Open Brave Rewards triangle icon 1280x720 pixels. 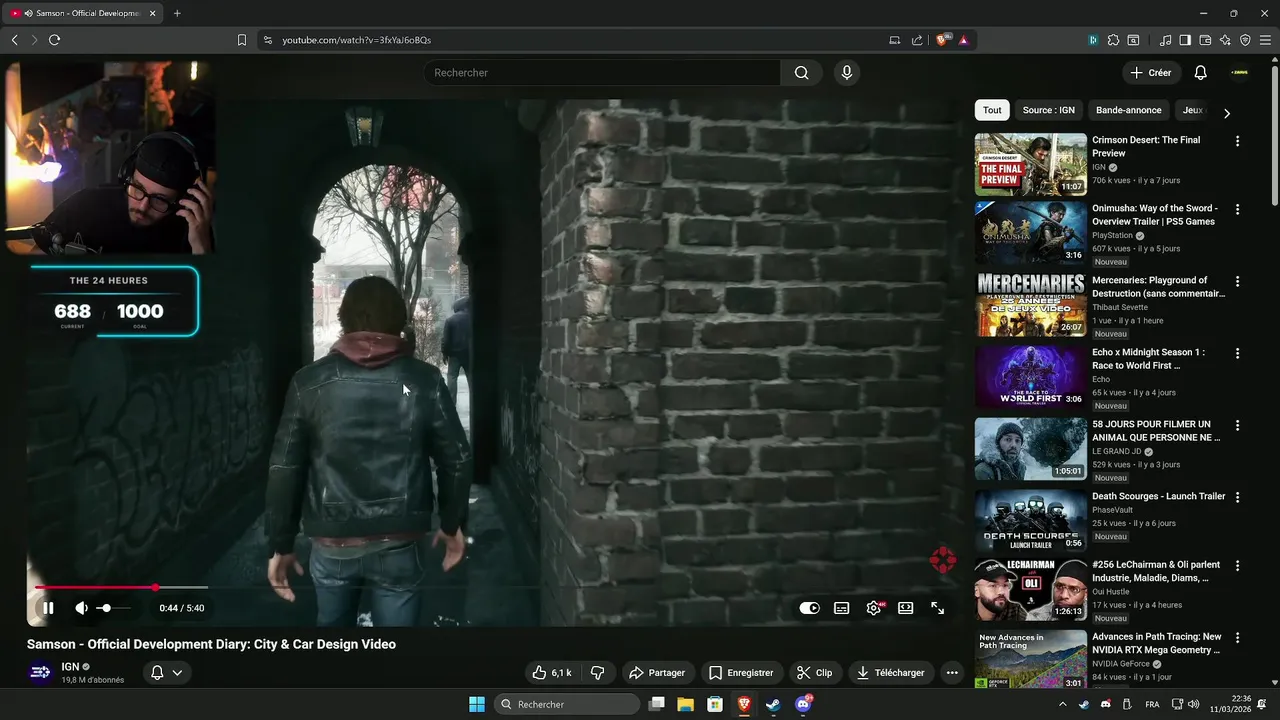point(963,40)
